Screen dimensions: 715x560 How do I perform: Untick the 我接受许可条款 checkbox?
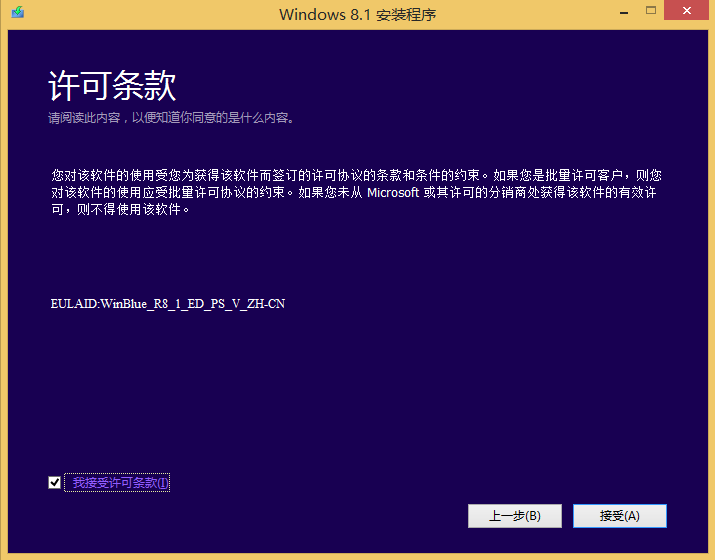point(54,482)
